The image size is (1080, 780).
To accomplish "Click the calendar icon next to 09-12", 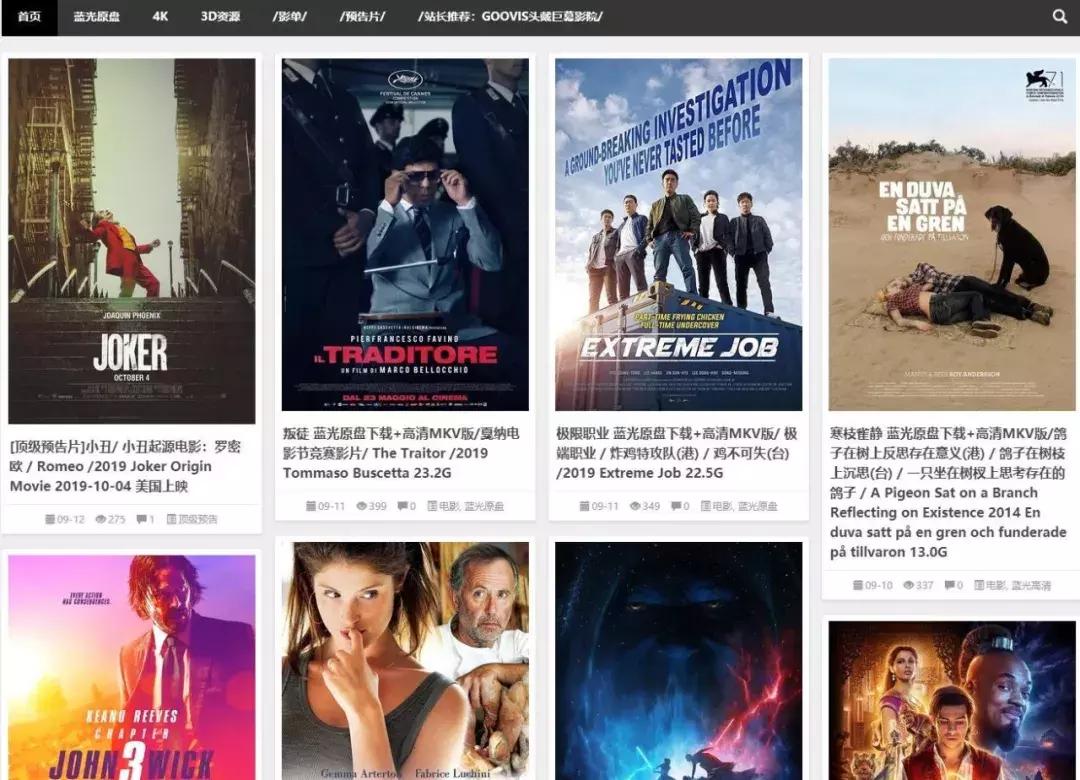I will (50, 519).
